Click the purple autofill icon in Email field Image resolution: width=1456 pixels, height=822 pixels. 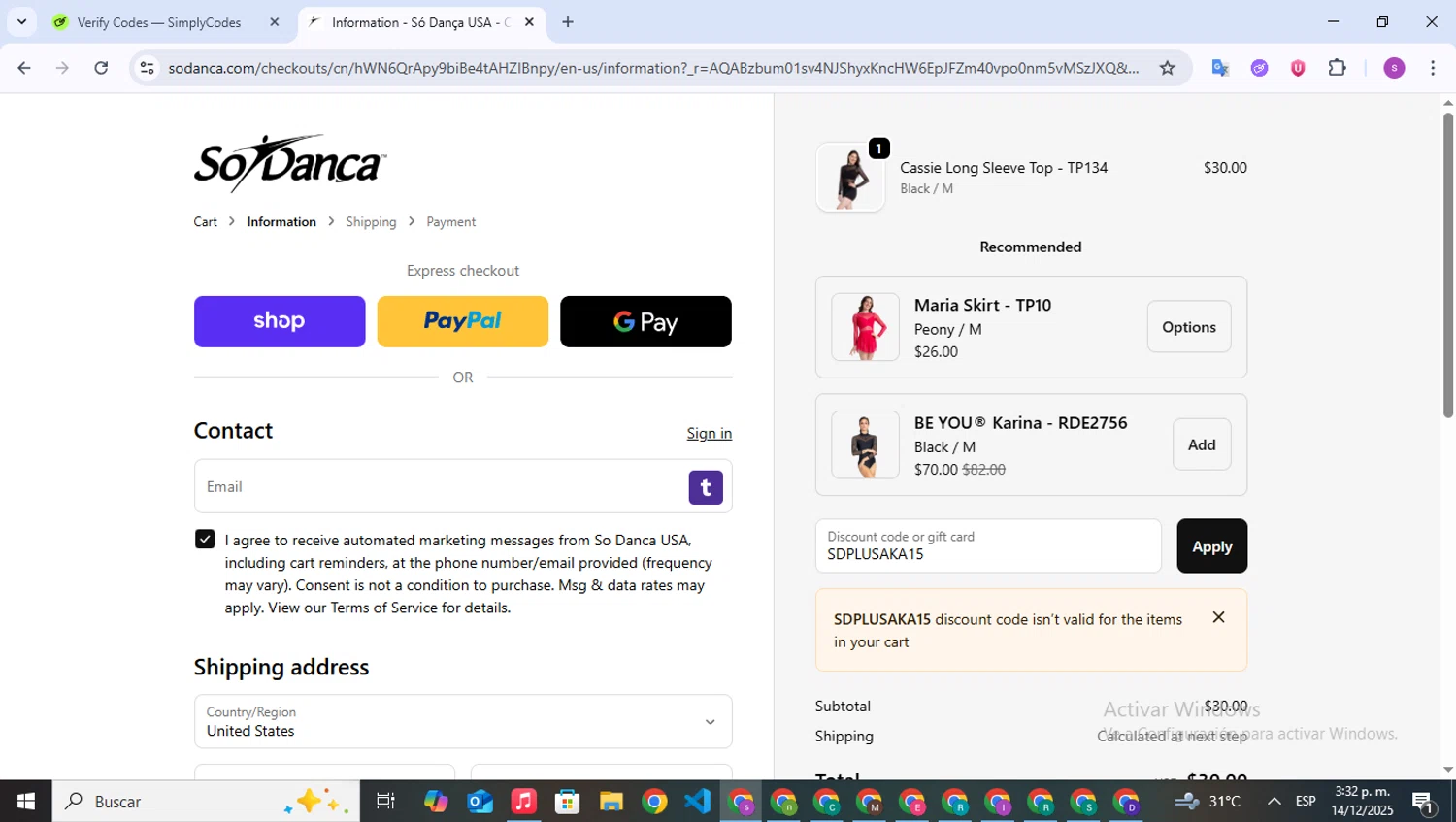(706, 487)
